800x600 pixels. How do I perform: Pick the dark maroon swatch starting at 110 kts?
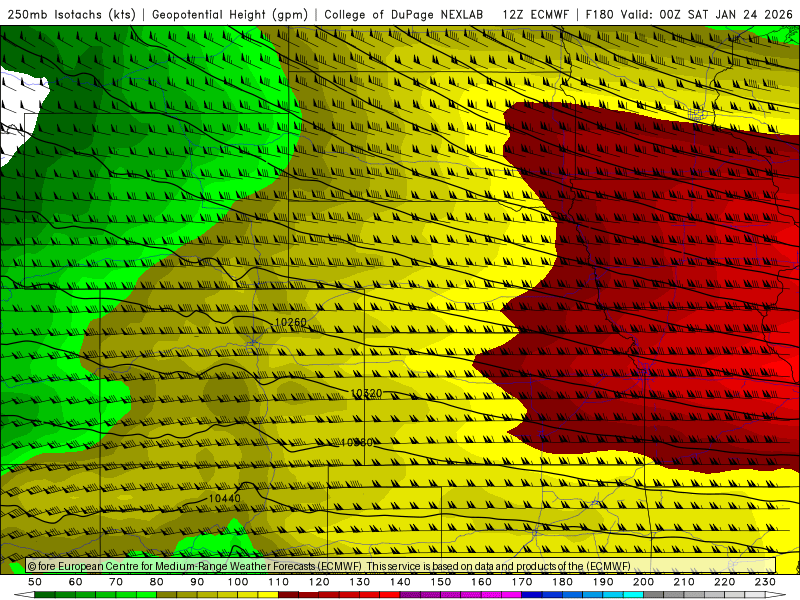coord(289,595)
